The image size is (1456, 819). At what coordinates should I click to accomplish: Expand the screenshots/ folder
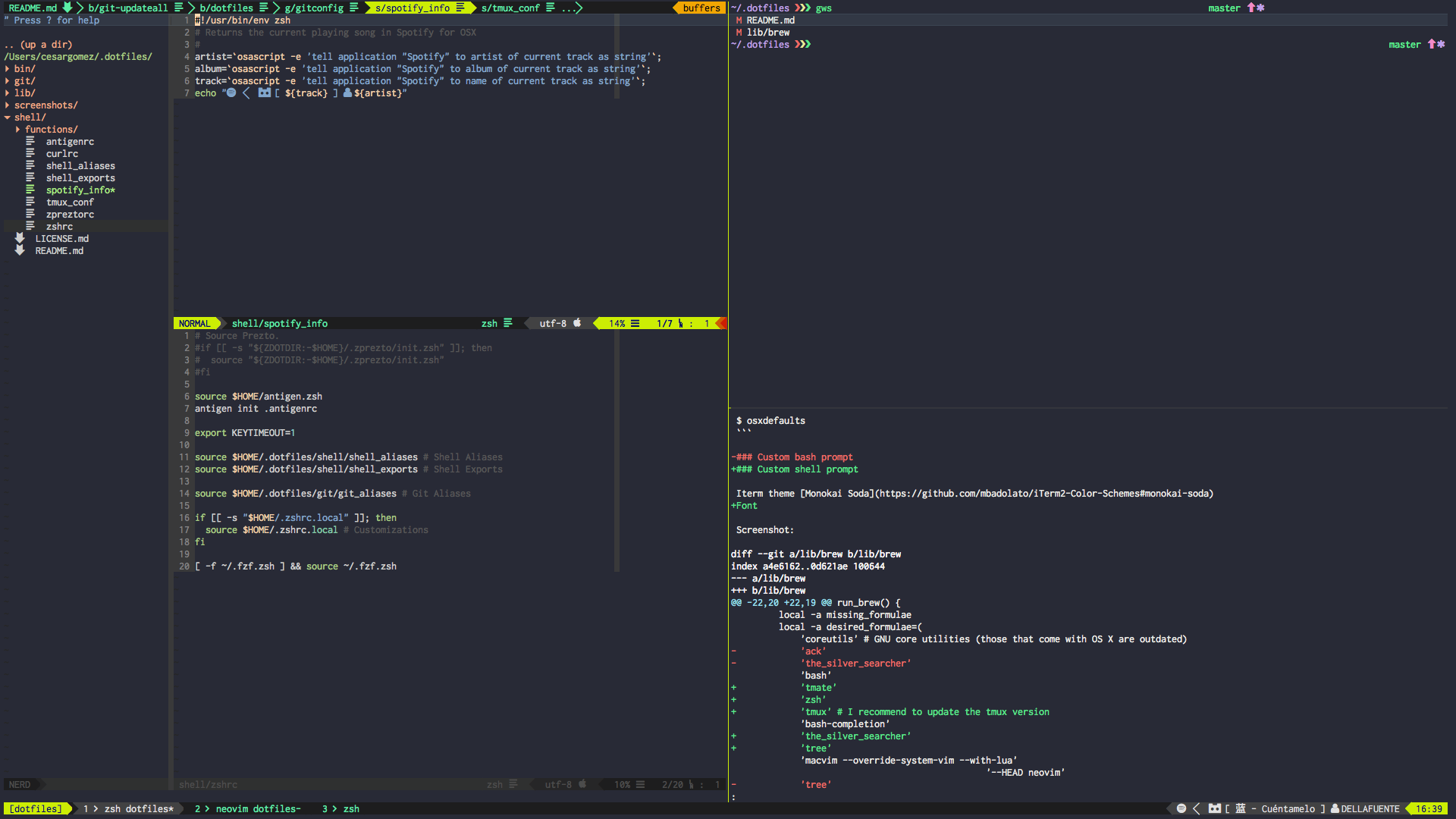coord(45,105)
